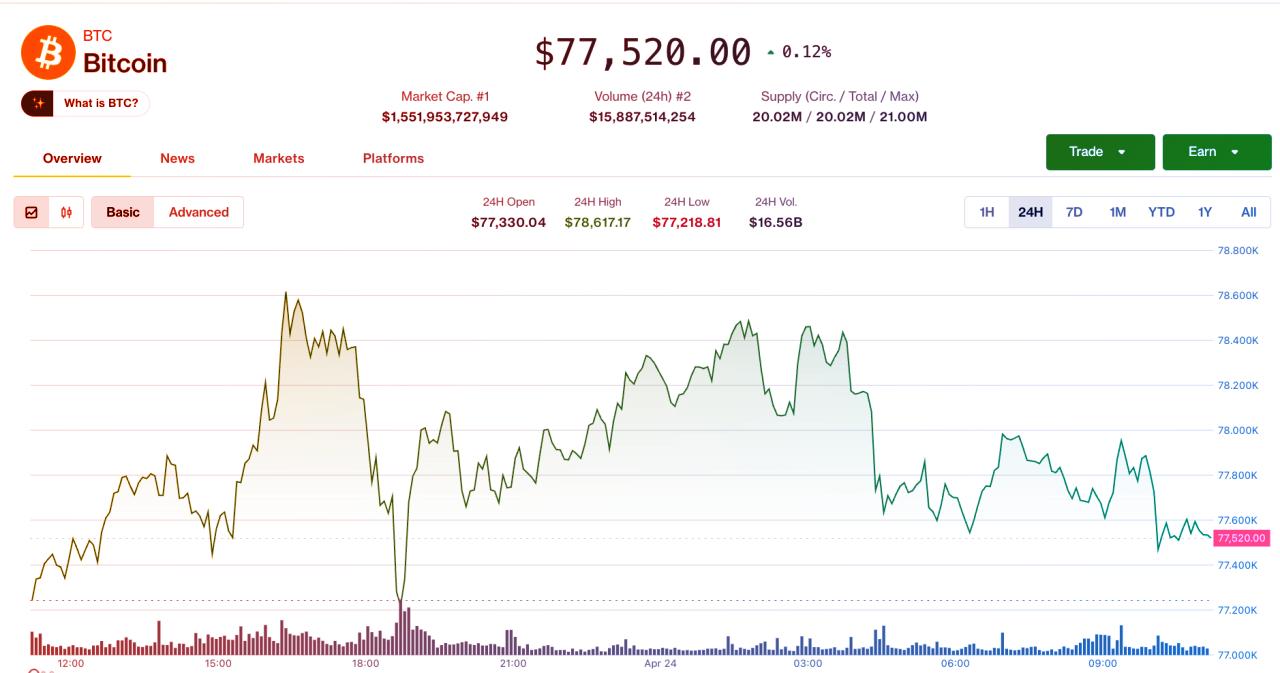The width and height of the screenshot is (1280, 673).
Task: Click the 24H Low price value
Action: [x=686, y=222]
